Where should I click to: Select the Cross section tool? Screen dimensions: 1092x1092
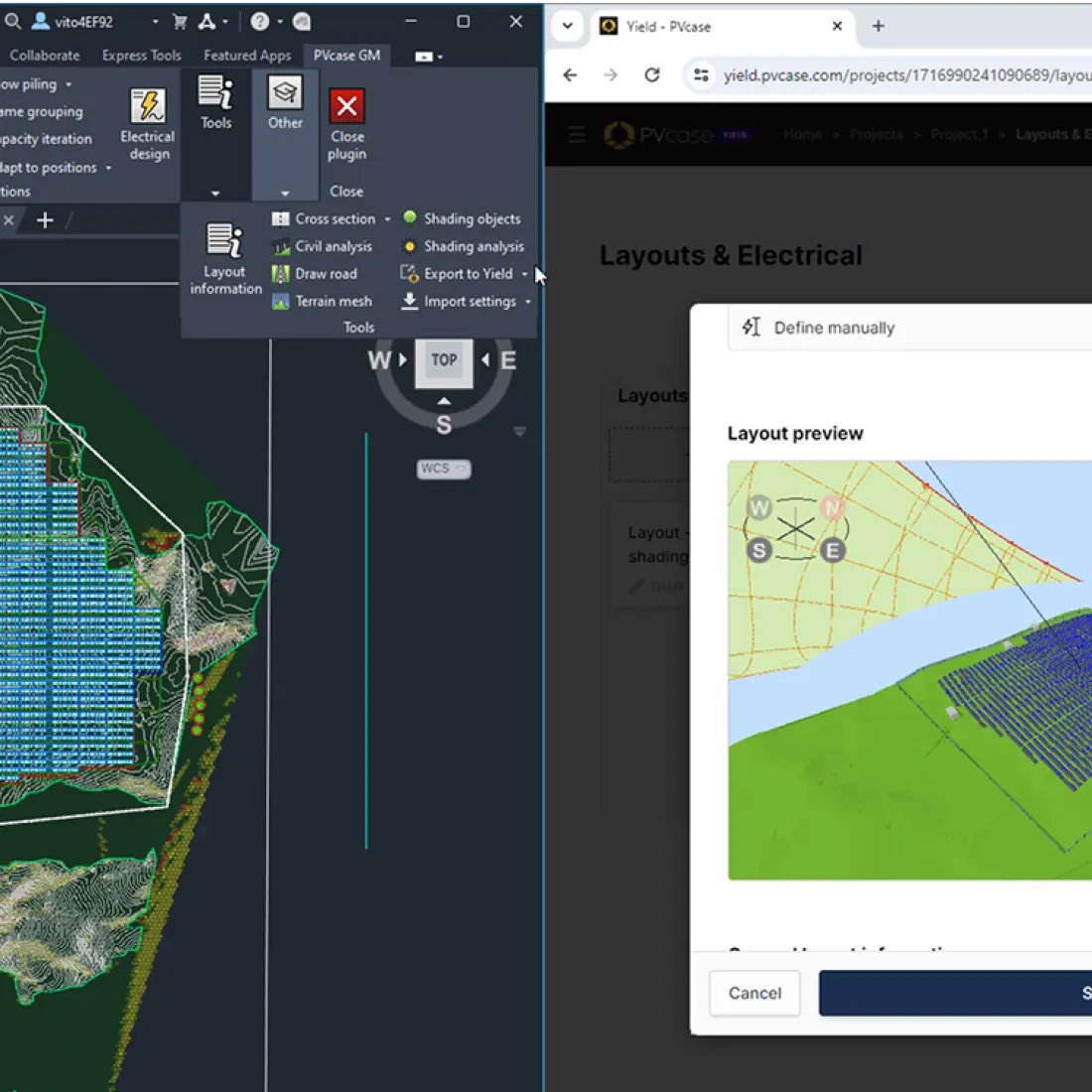point(325,218)
